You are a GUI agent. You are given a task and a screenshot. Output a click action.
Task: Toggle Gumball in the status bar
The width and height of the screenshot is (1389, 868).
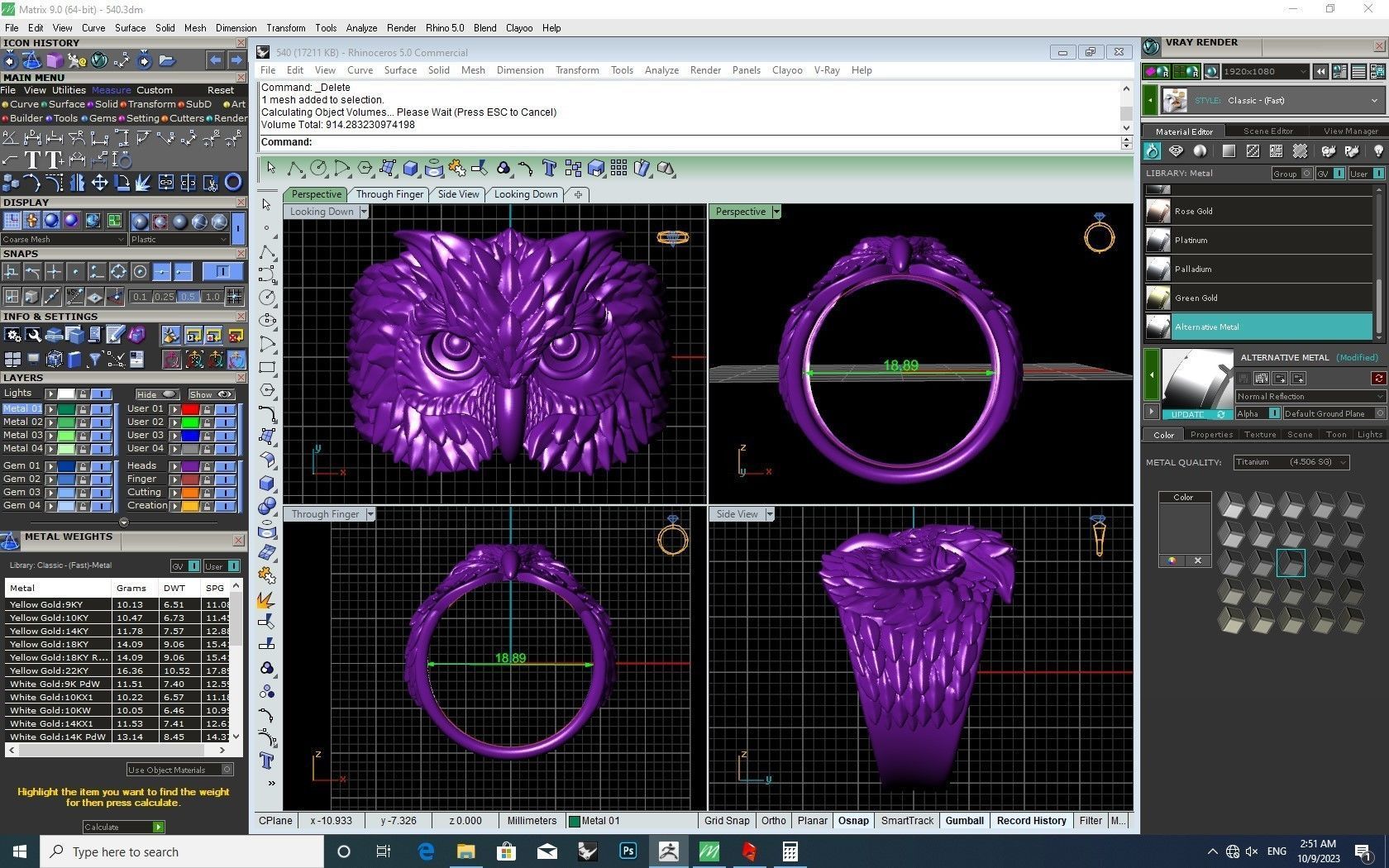click(x=964, y=821)
